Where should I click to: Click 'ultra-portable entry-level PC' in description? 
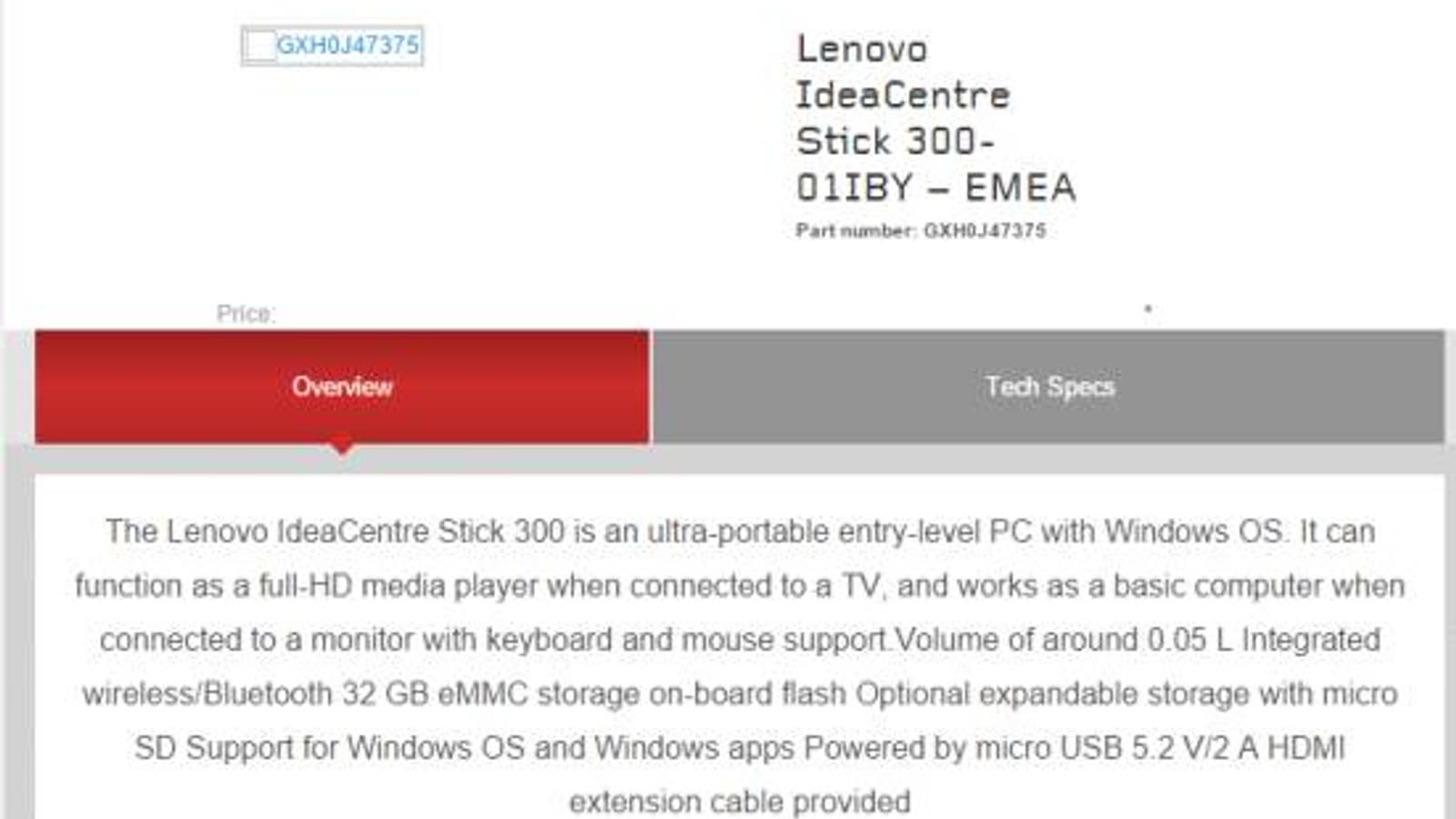[839, 531]
